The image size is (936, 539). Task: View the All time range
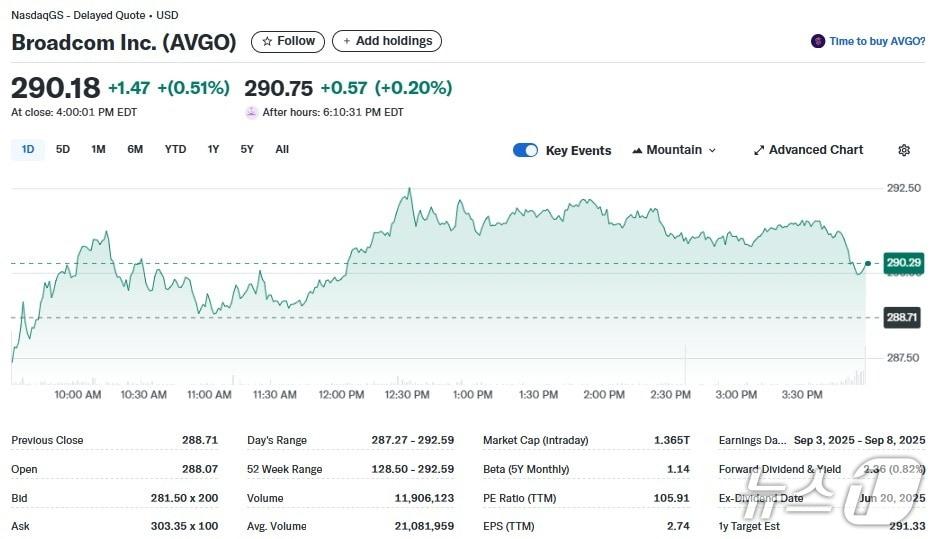click(282, 149)
